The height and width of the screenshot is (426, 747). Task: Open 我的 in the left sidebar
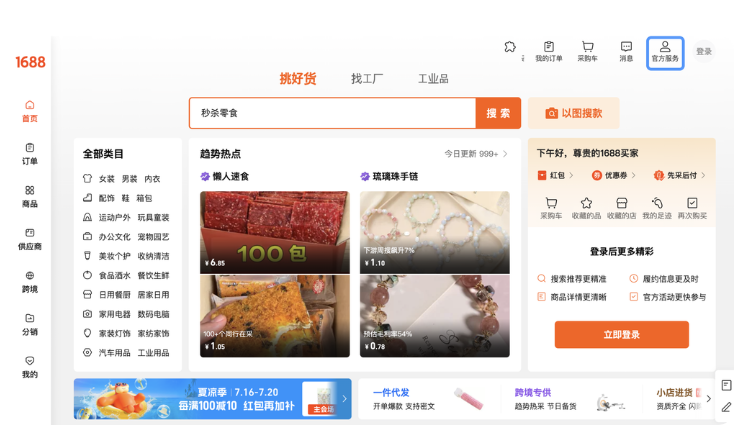click(x=30, y=367)
